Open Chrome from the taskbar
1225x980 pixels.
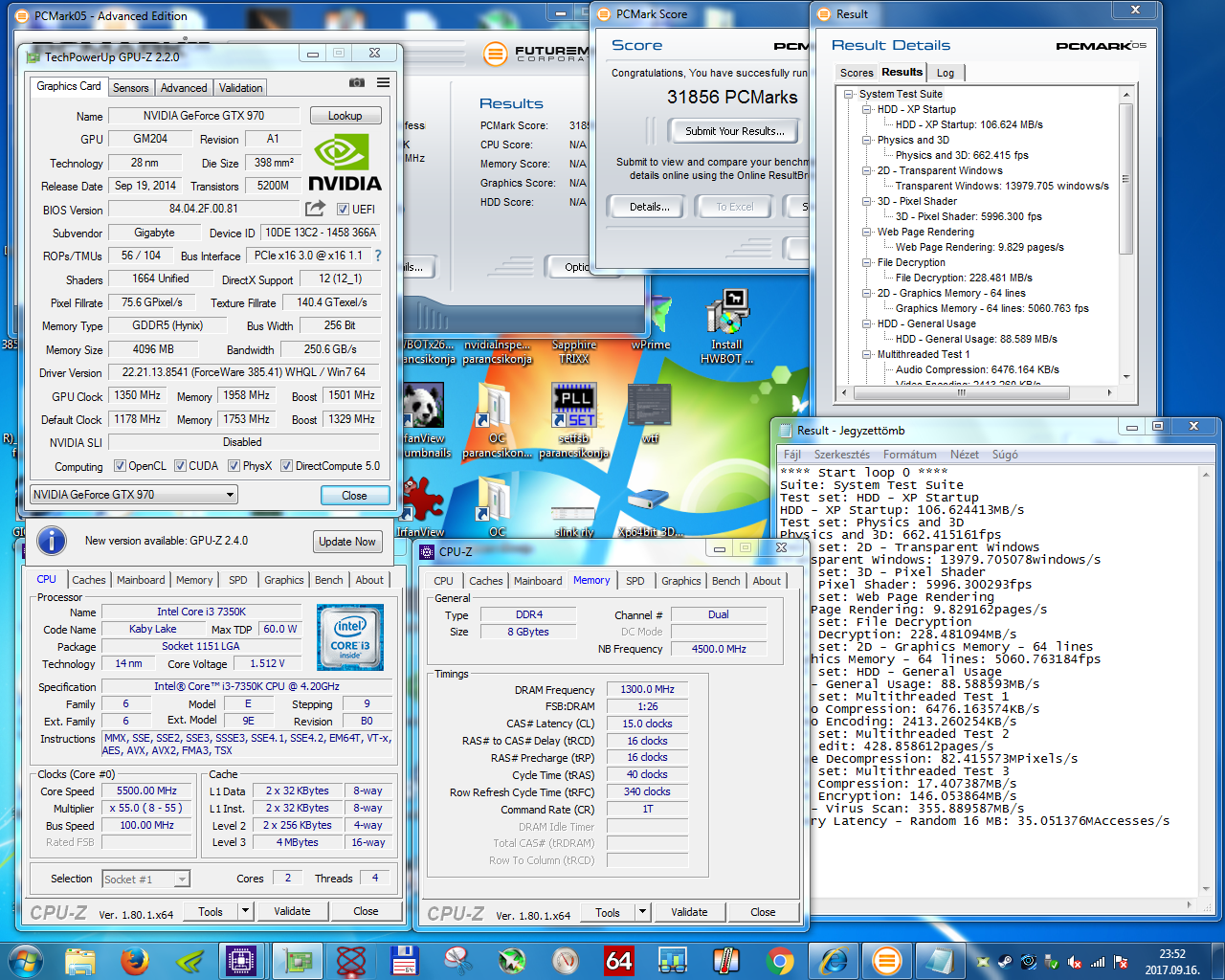coord(780,960)
